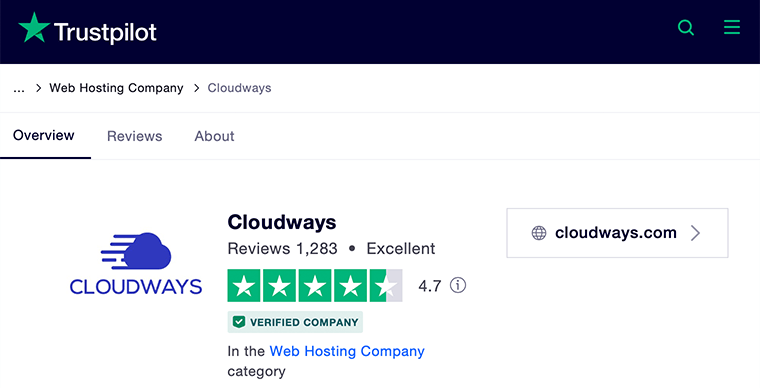Click chevron arrow on cloudways.com button

point(696,233)
